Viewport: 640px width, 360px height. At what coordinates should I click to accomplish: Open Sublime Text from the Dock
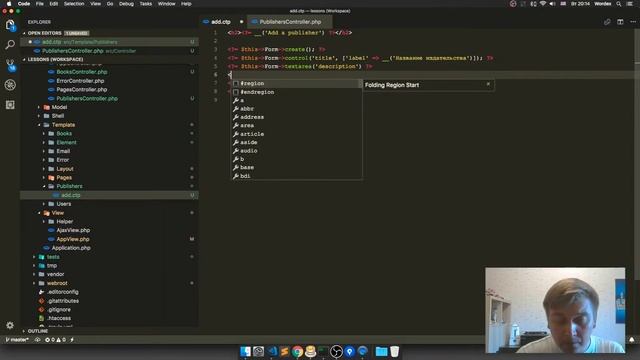pyautogui.click(x=284, y=351)
